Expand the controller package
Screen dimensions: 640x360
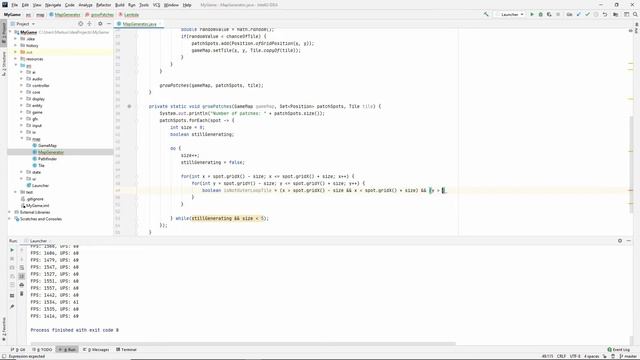click(x=22, y=85)
